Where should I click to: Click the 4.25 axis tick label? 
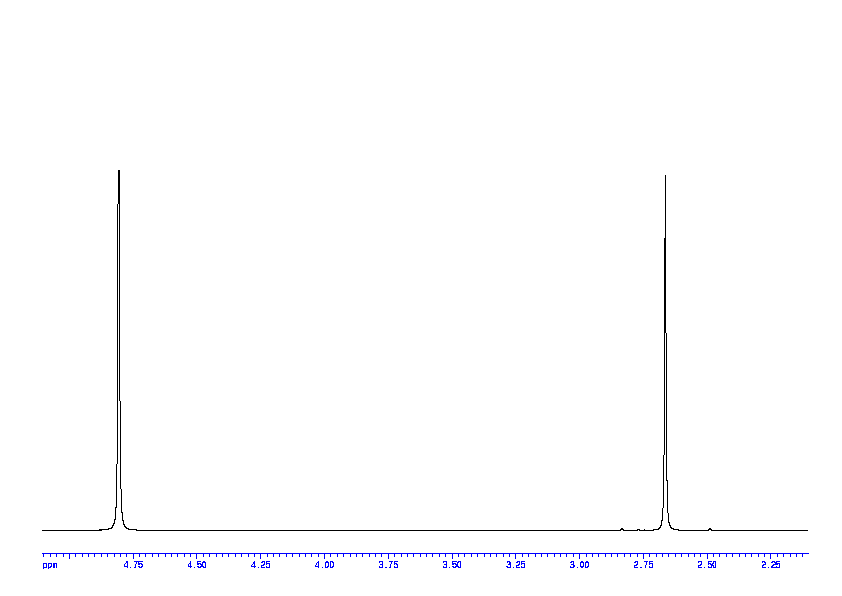(260, 565)
